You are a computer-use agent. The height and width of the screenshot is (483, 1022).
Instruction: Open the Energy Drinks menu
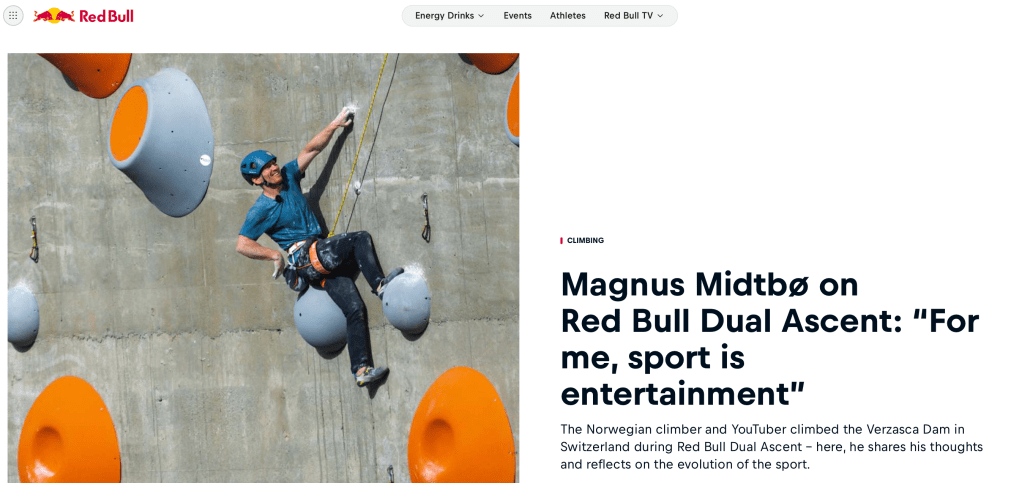pyautogui.click(x=450, y=16)
